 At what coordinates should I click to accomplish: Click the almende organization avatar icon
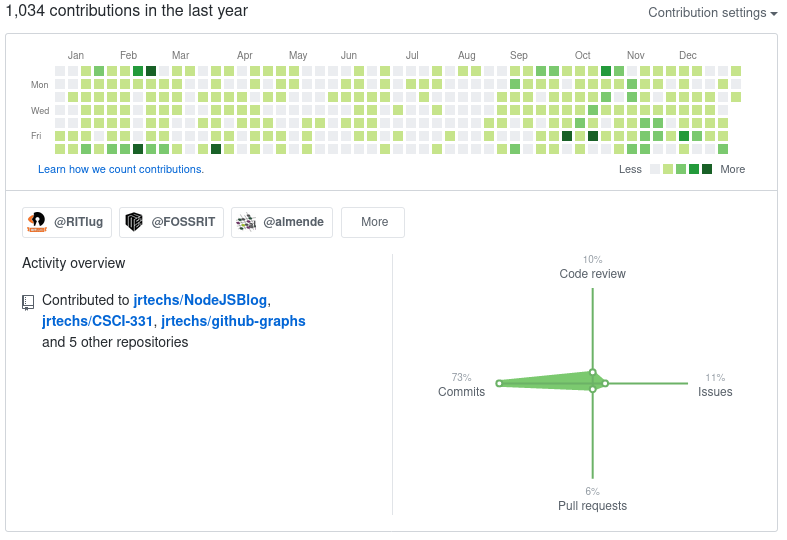pyautogui.click(x=247, y=222)
